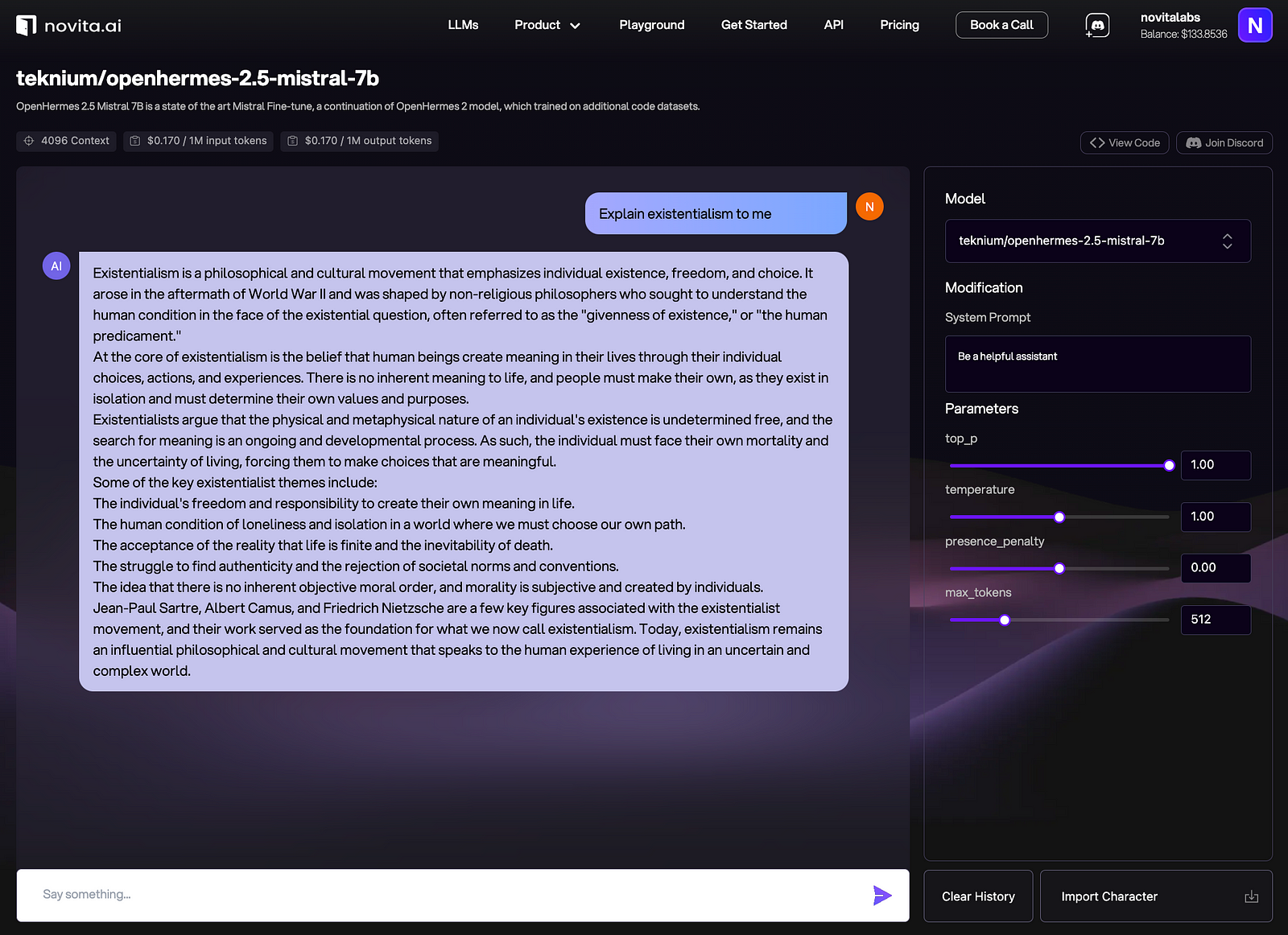Click the Book a Call button
Screen dimensions: 1288x935
1001,25
